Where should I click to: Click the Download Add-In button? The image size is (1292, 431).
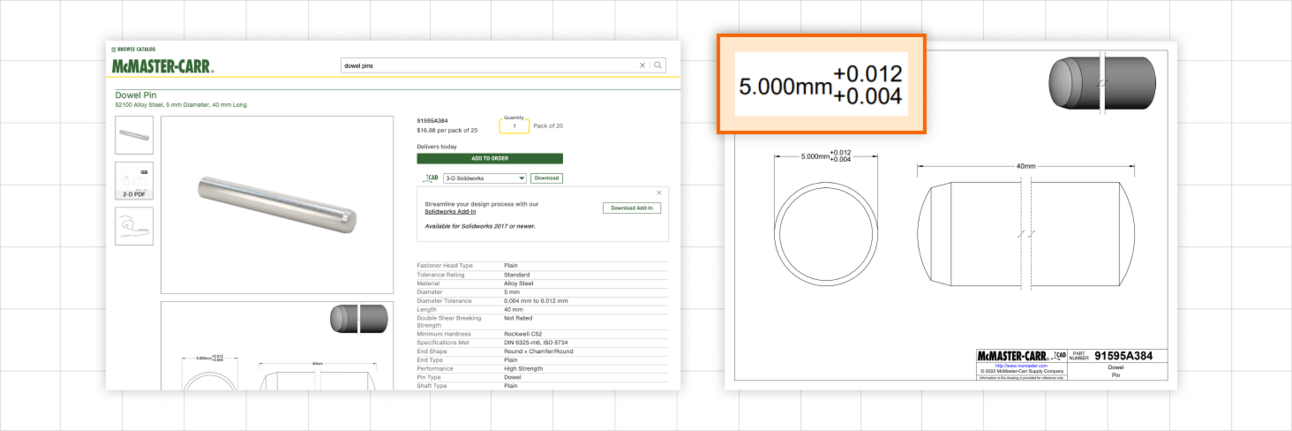pos(632,208)
